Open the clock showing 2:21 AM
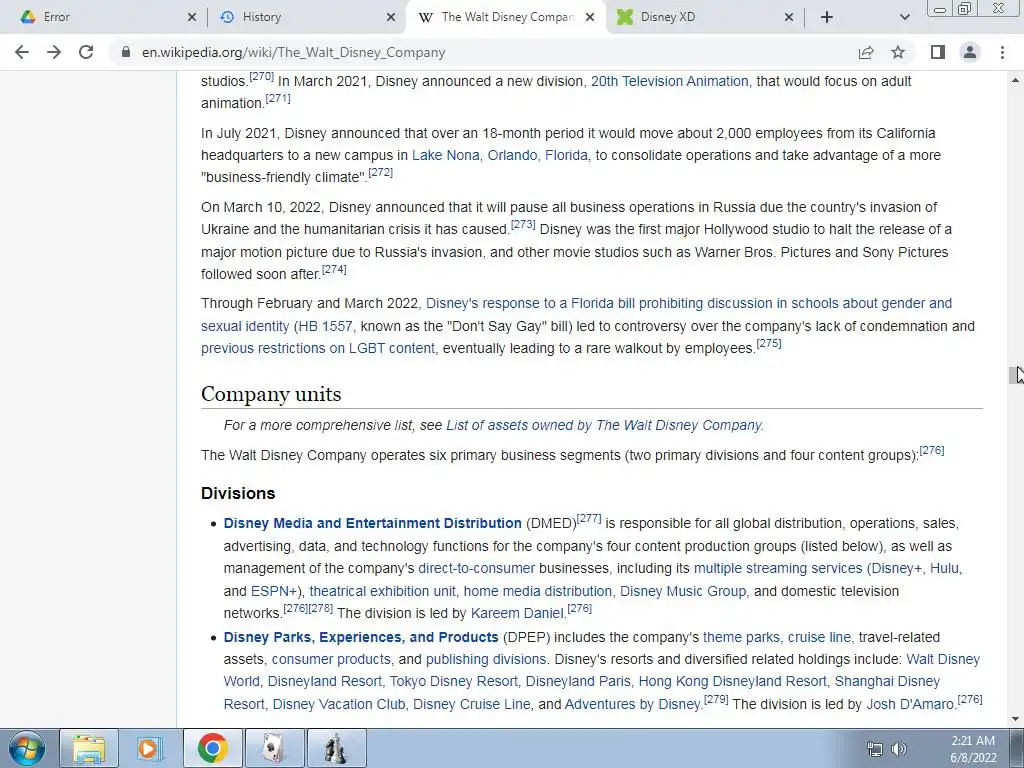1024x768 pixels. click(973, 748)
